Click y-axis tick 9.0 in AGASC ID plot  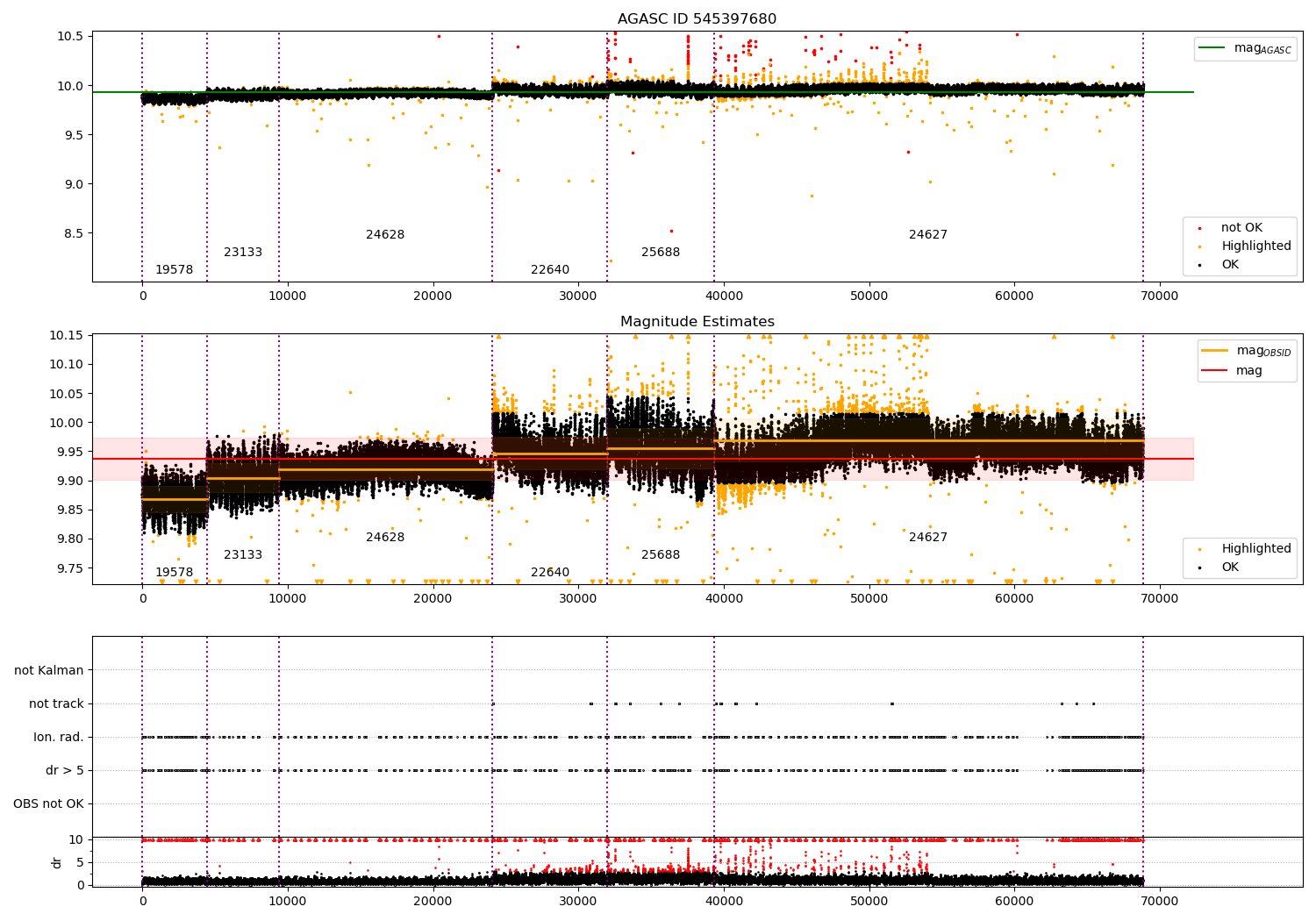click(x=75, y=183)
